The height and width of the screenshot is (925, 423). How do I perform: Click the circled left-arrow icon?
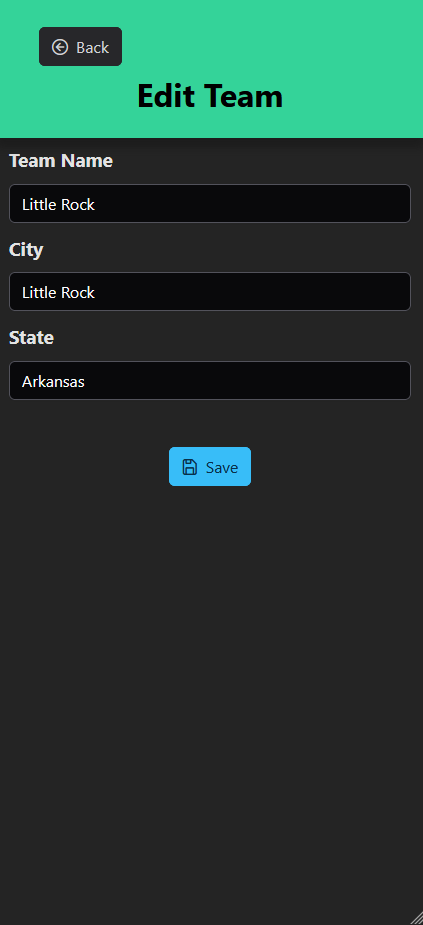pyautogui.click(x=60, y=47)
